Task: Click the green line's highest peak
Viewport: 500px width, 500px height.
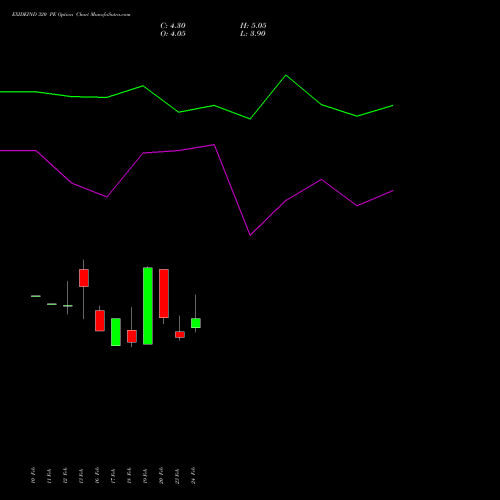Action: click(x=286, y=75)
